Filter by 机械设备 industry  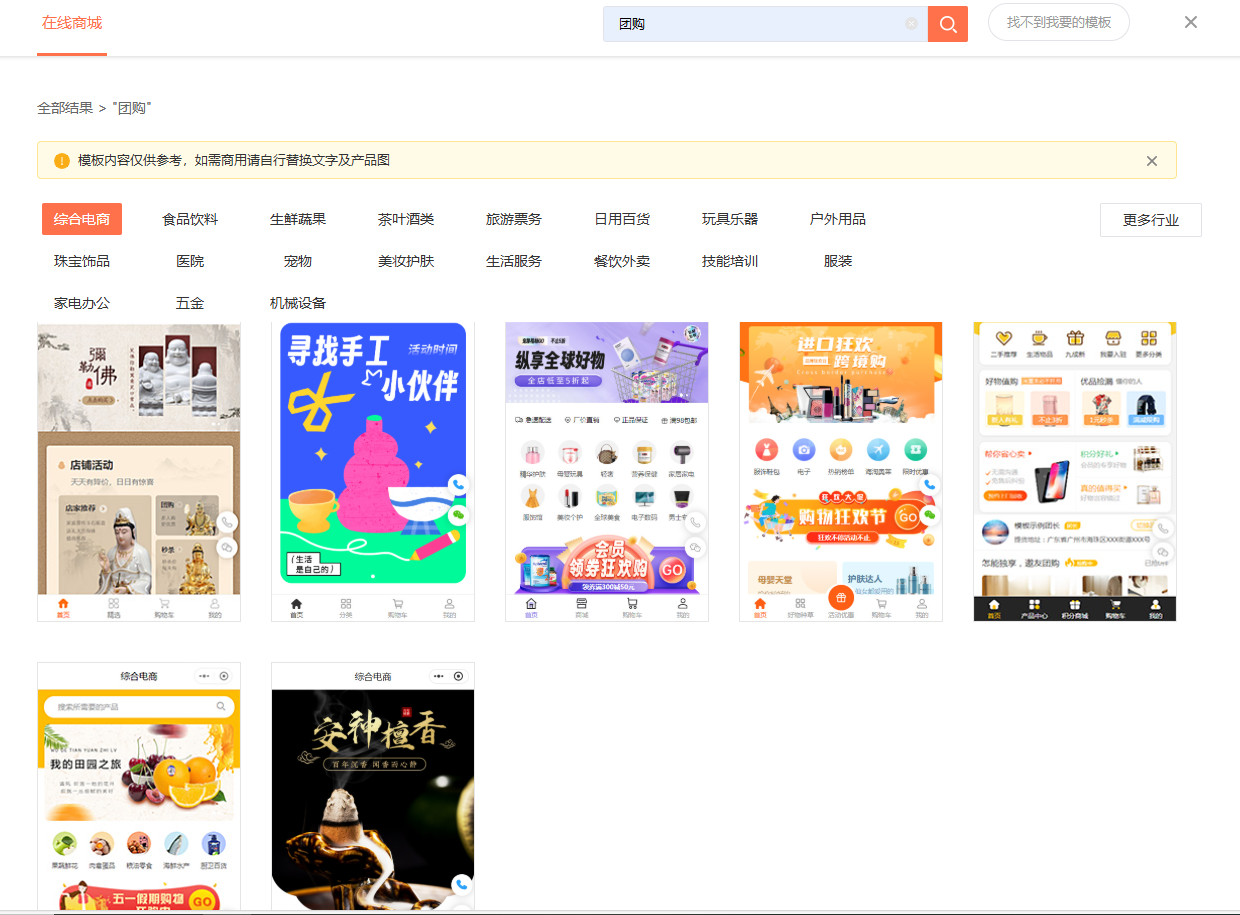click(298, 303)
